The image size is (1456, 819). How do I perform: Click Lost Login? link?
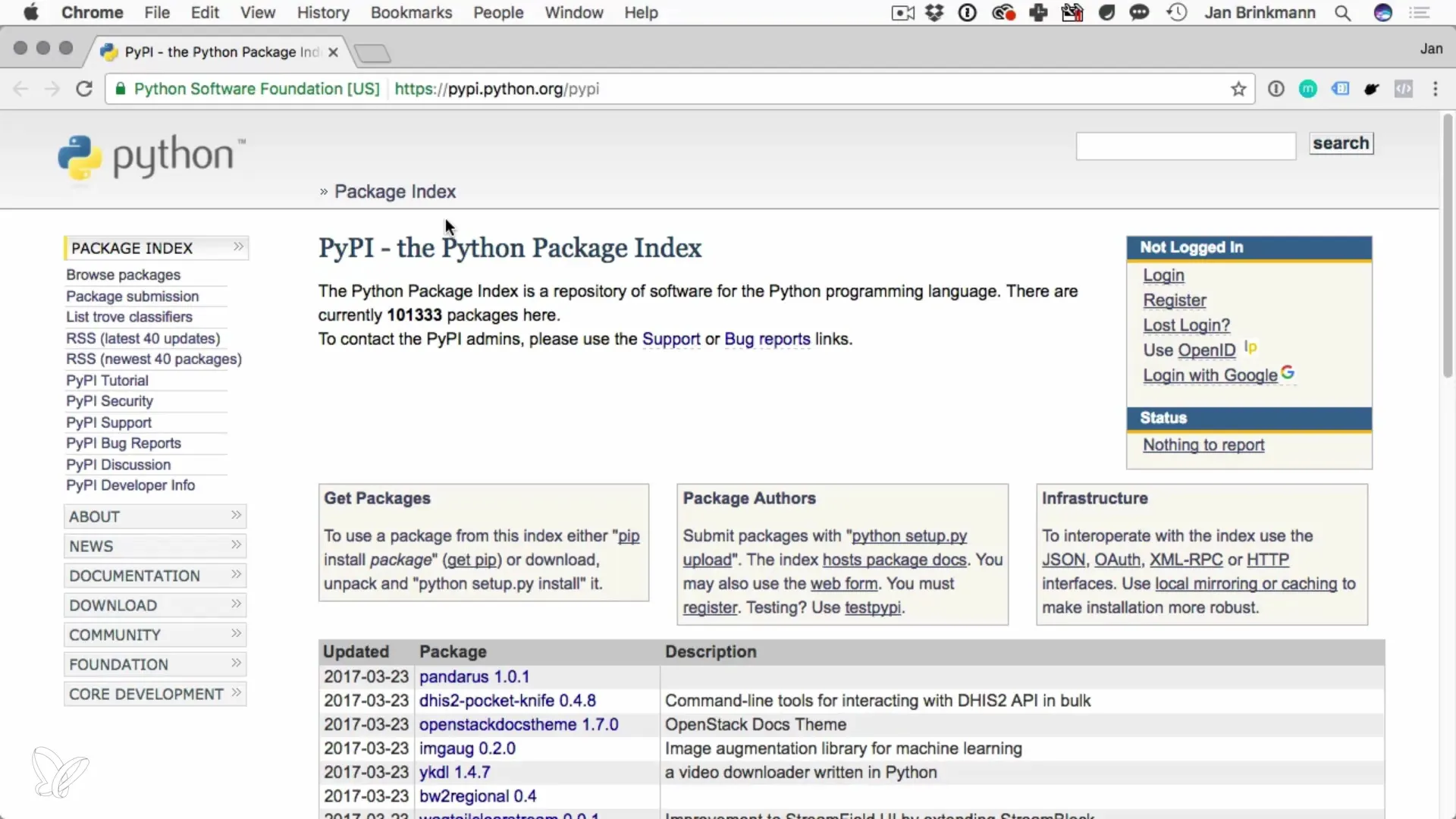click(1187, 325)
